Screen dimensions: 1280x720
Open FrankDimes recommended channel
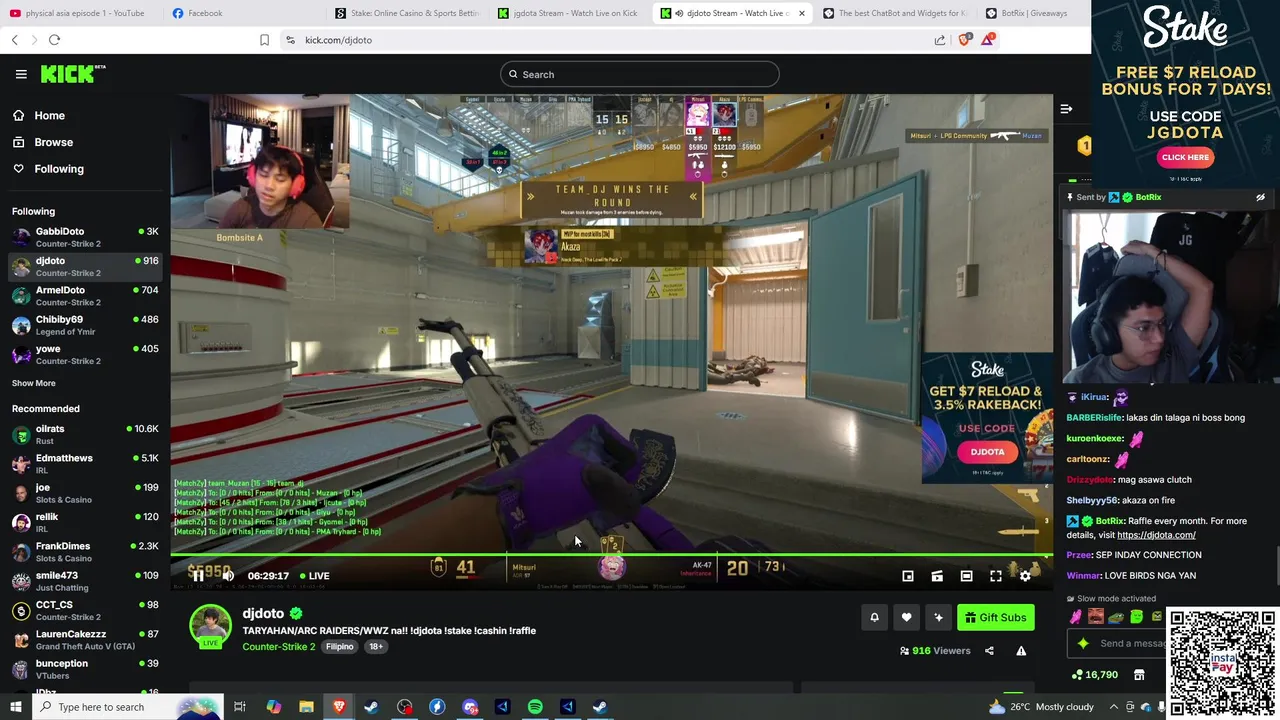(85, 551)
